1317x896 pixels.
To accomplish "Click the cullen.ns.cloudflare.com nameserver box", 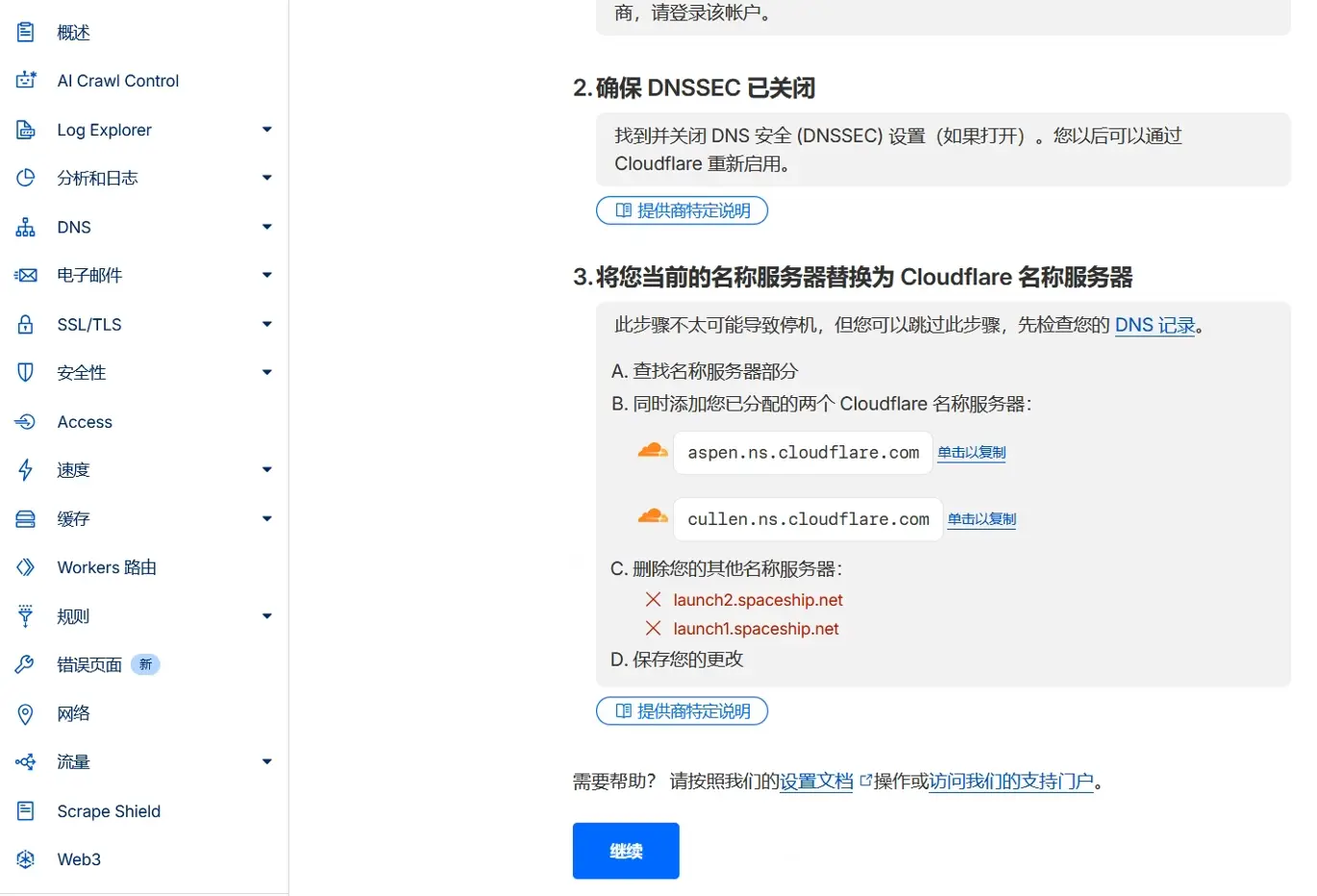I will coord(808,519).
